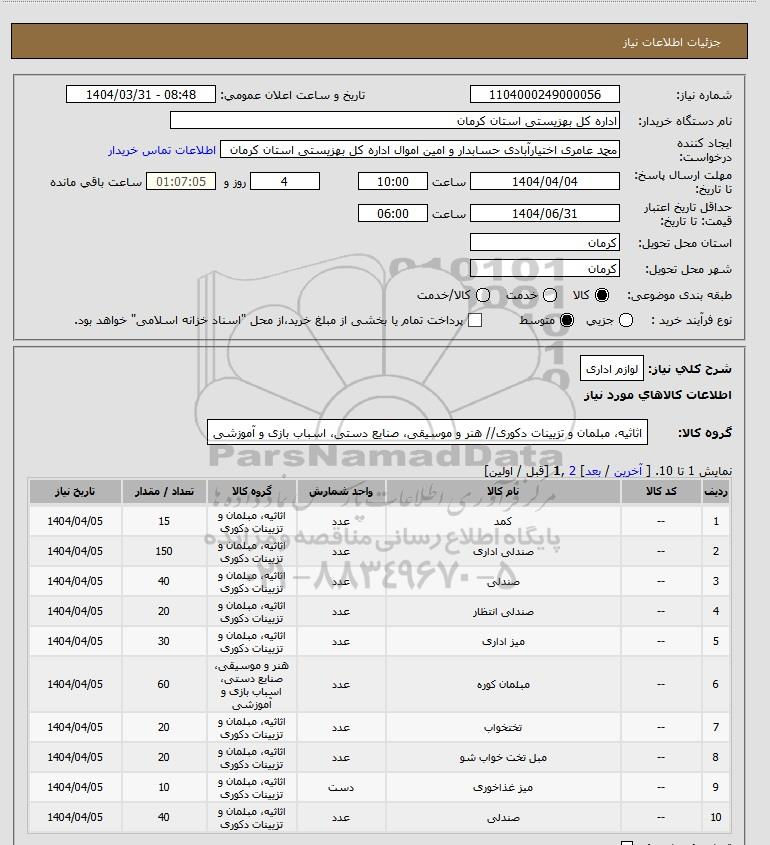Select the تختخواب item name
The width and height of the screenshot is (770, 845).
(x=503, y=728)
